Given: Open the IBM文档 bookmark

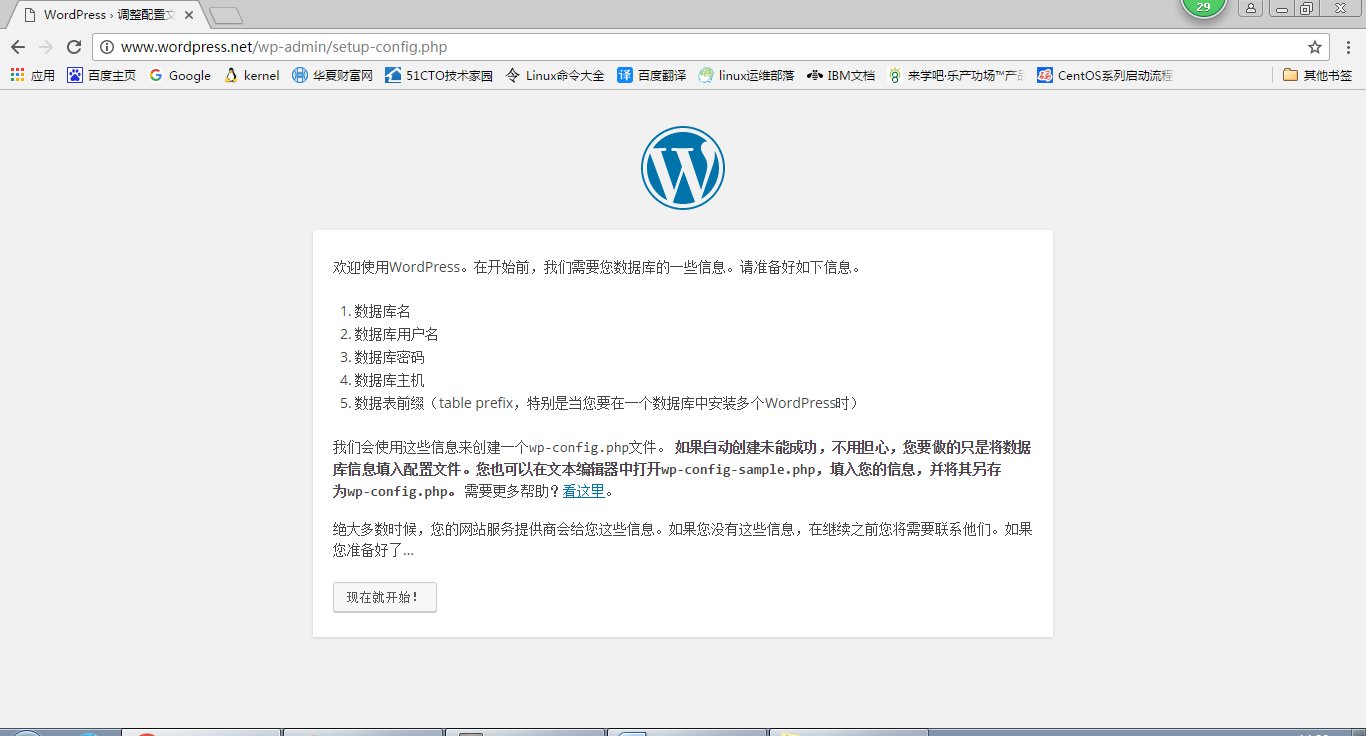Looking at the screenshot, I should tap(841, 75).
